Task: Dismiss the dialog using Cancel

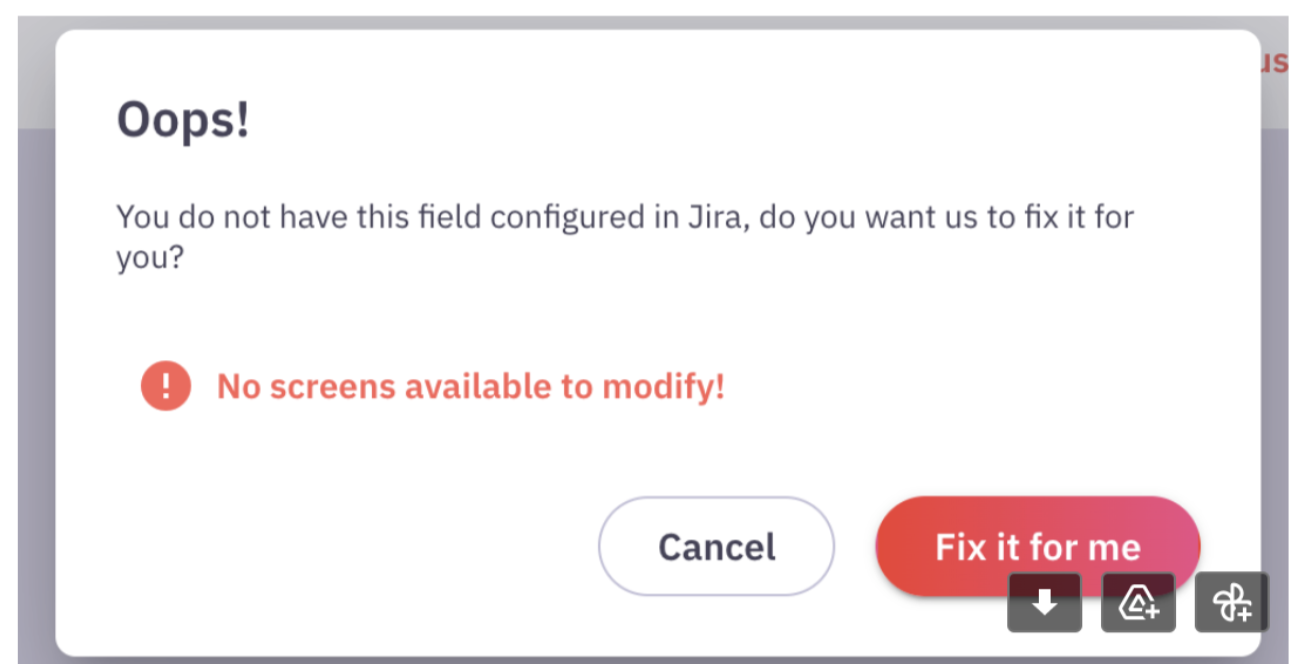Action: coord(715,546)
